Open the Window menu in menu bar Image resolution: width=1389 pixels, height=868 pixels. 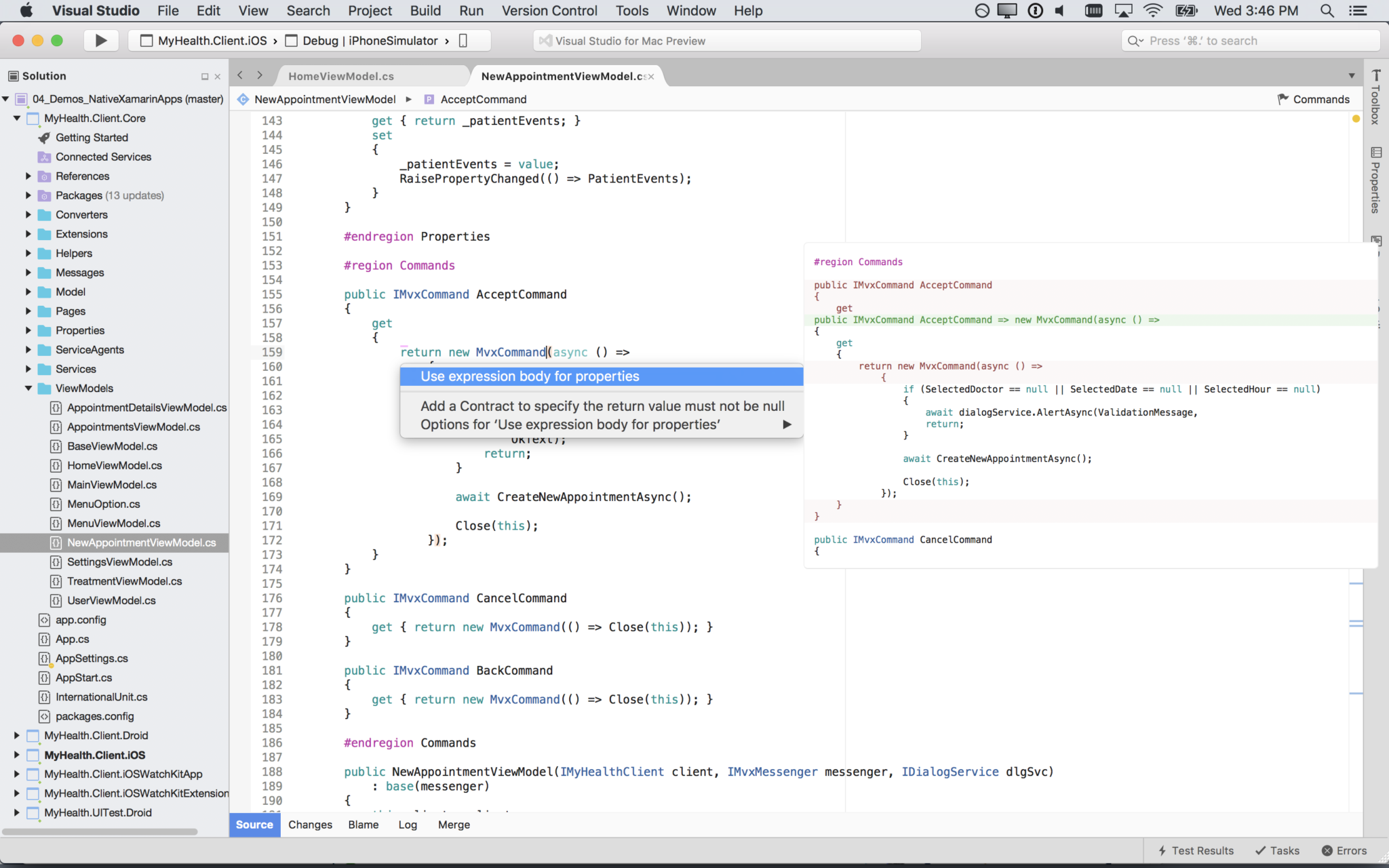point(691,11)
